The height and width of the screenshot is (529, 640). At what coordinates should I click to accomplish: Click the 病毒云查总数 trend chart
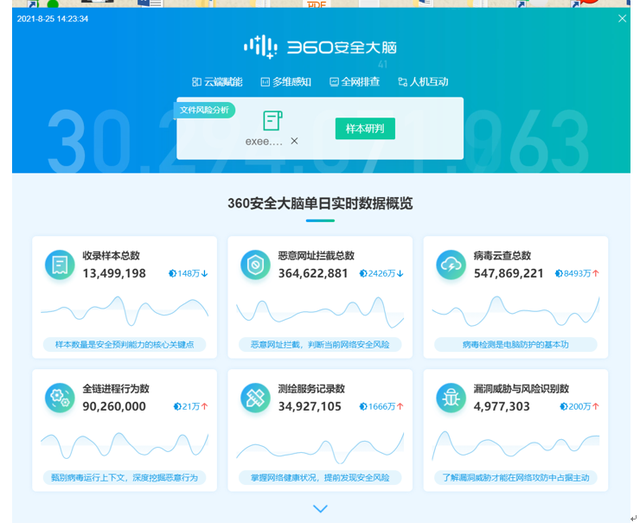click(x=516, y=311)
